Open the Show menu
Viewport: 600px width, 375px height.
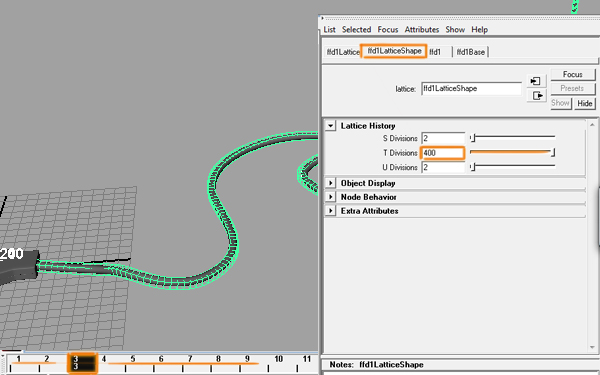coord(455,29)
